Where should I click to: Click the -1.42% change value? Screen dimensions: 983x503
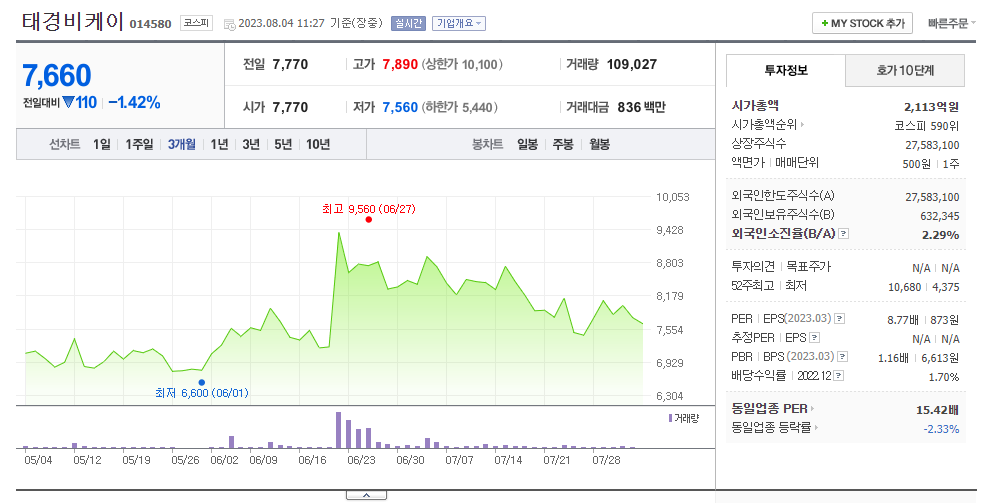(134, 102)
